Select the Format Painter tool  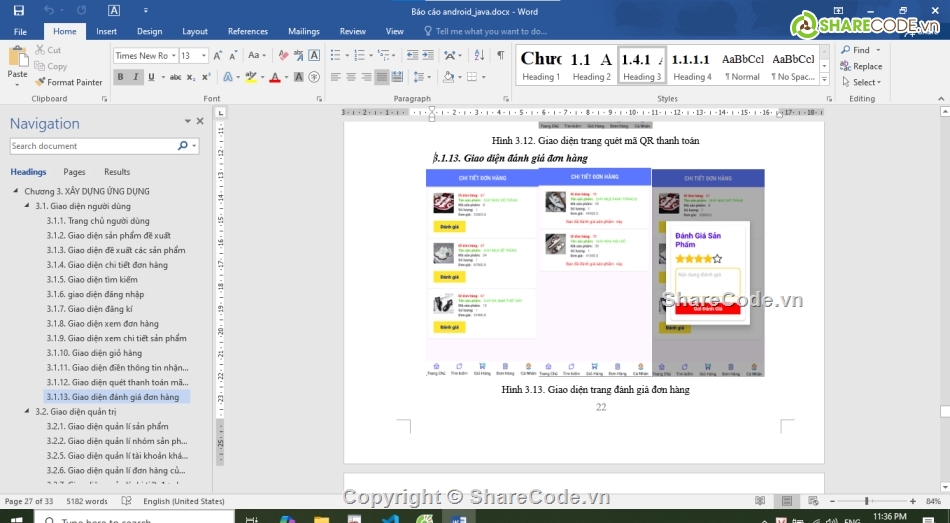[68, 82]
